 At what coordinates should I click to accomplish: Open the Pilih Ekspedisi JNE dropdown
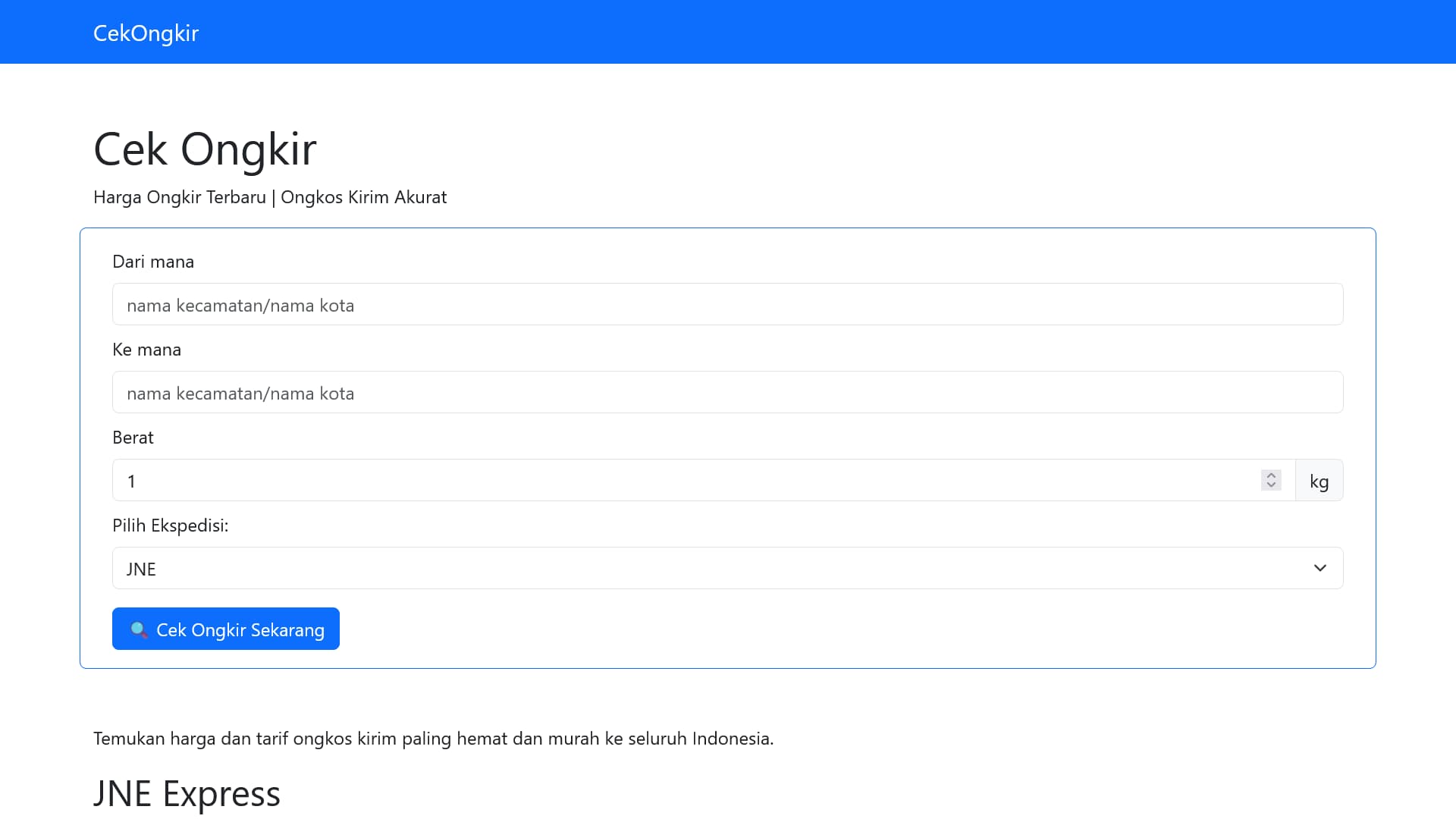[x=682, y=568]
